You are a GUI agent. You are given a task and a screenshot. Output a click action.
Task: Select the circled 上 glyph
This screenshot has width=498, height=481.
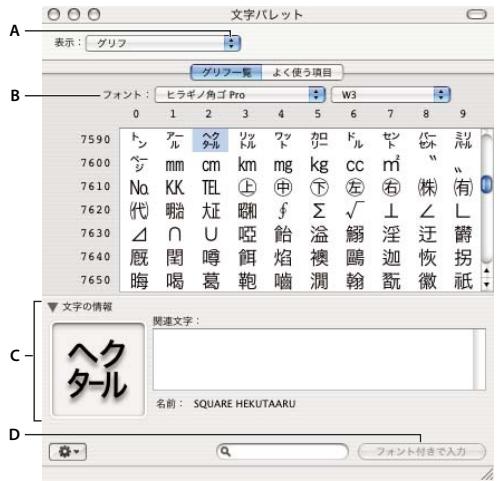[247, 188]
